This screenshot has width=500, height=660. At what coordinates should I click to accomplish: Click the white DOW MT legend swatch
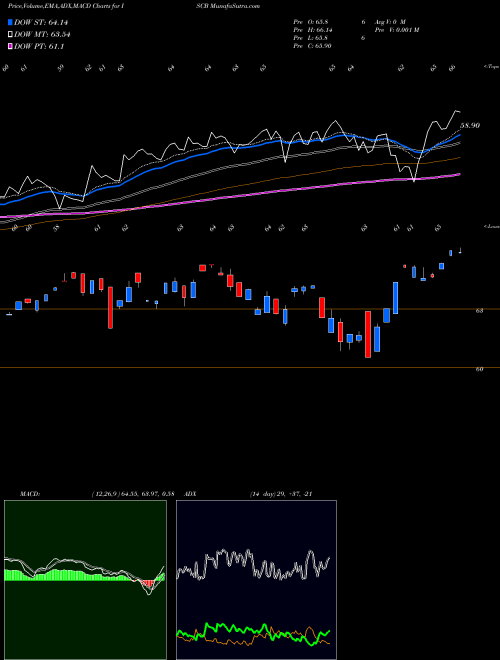click(x=10, y=35)
